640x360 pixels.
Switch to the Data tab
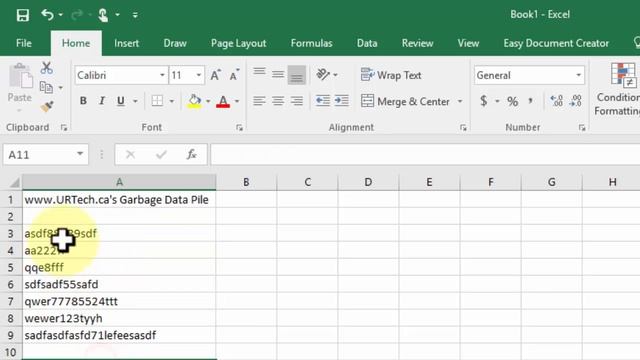[367, 43]
